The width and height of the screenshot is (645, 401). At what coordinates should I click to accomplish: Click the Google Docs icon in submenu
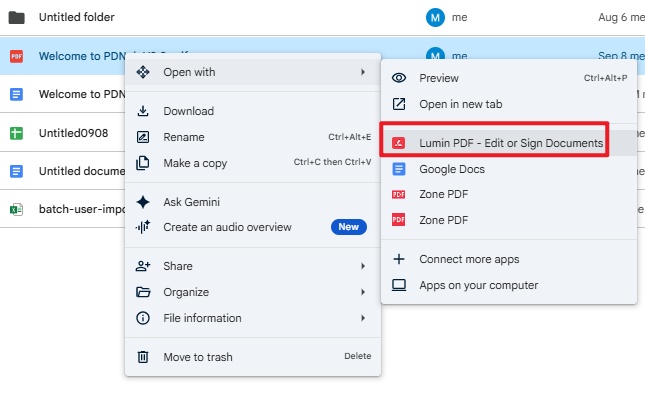click(399, 169)
